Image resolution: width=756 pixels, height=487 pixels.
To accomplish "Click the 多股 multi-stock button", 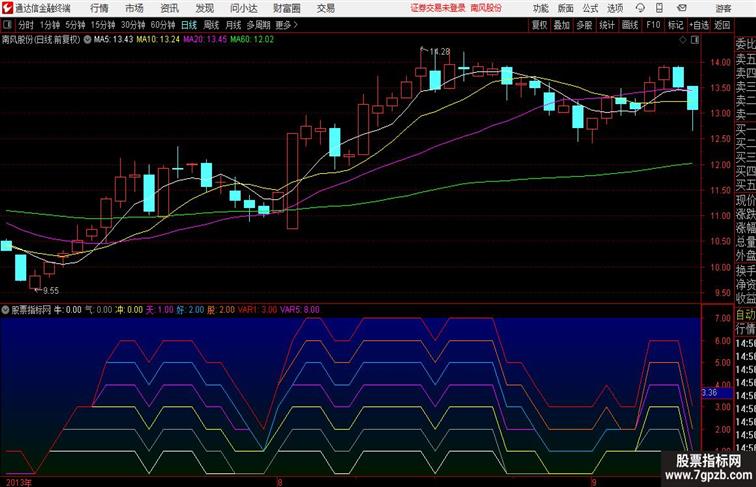I will coord(584,25).
